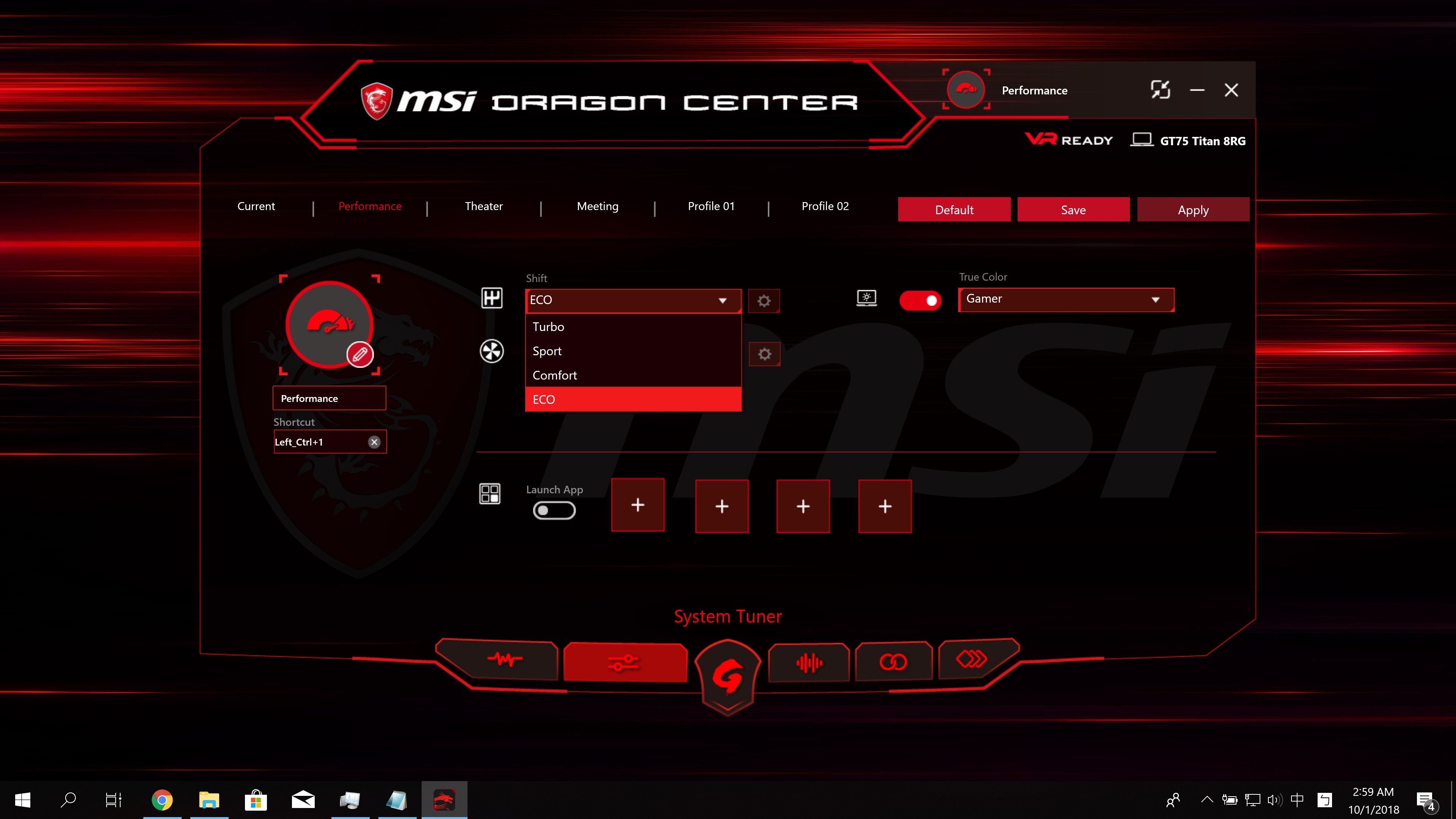The image size is (1456, 819).
Task: Click the Save button
Action: [1073, 210]
